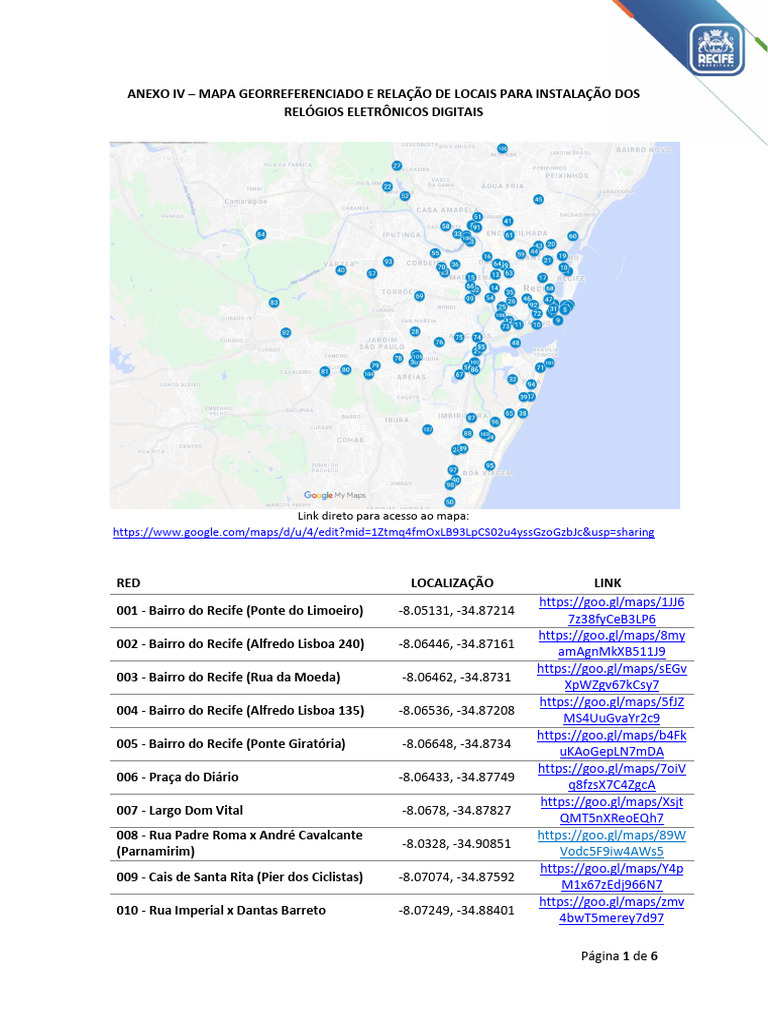The width and height of the screenshot is (768, 1024).
Task: Click map marker number 41
Action: click(x=507, y=221)
